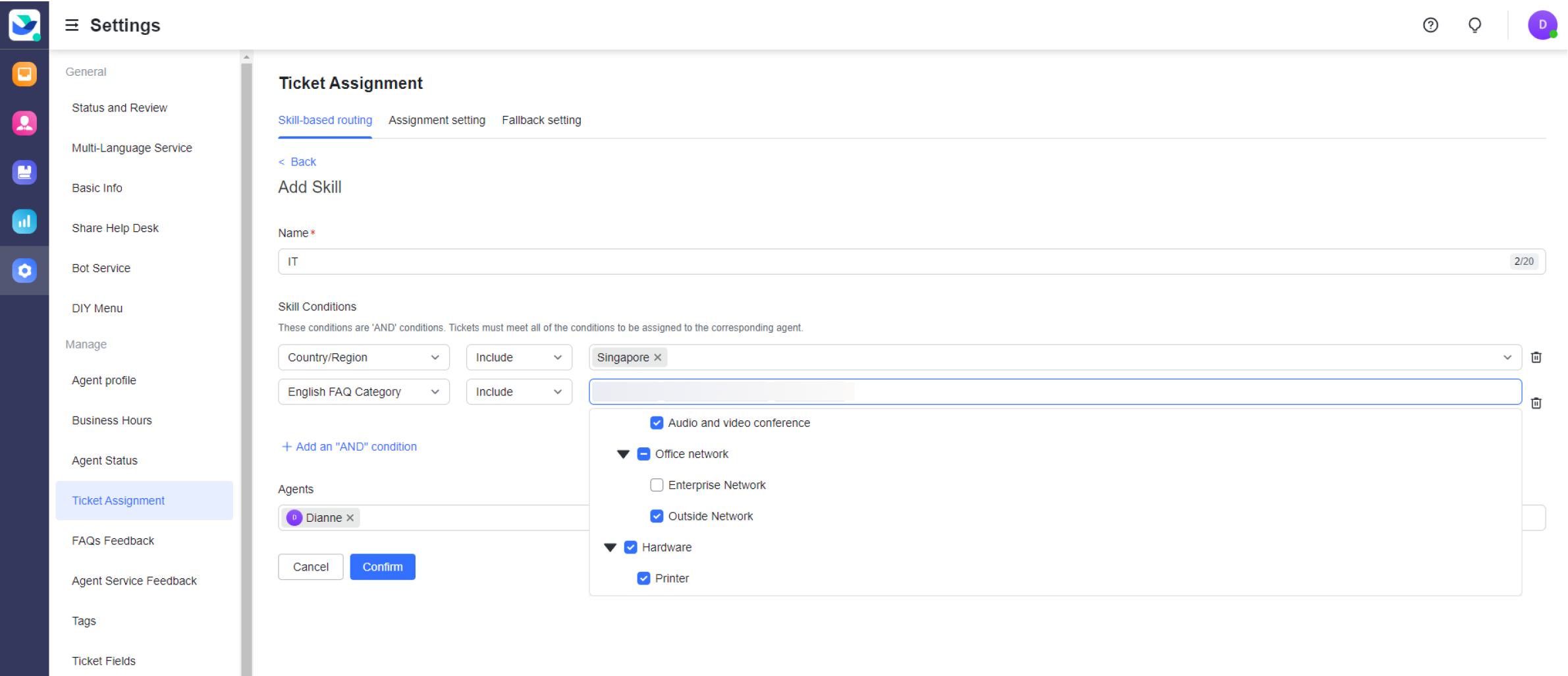Viewport: 1568px width, 676px height.
Task: Open the pink contacts sidebar icon
Action: [24, 123]
